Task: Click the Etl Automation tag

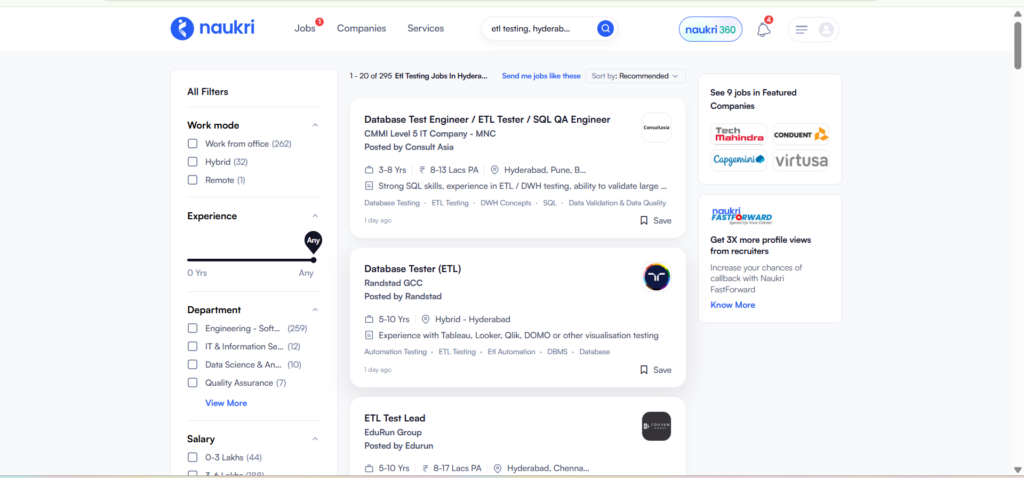Action: pyautogui.click(x=511, y=352)
